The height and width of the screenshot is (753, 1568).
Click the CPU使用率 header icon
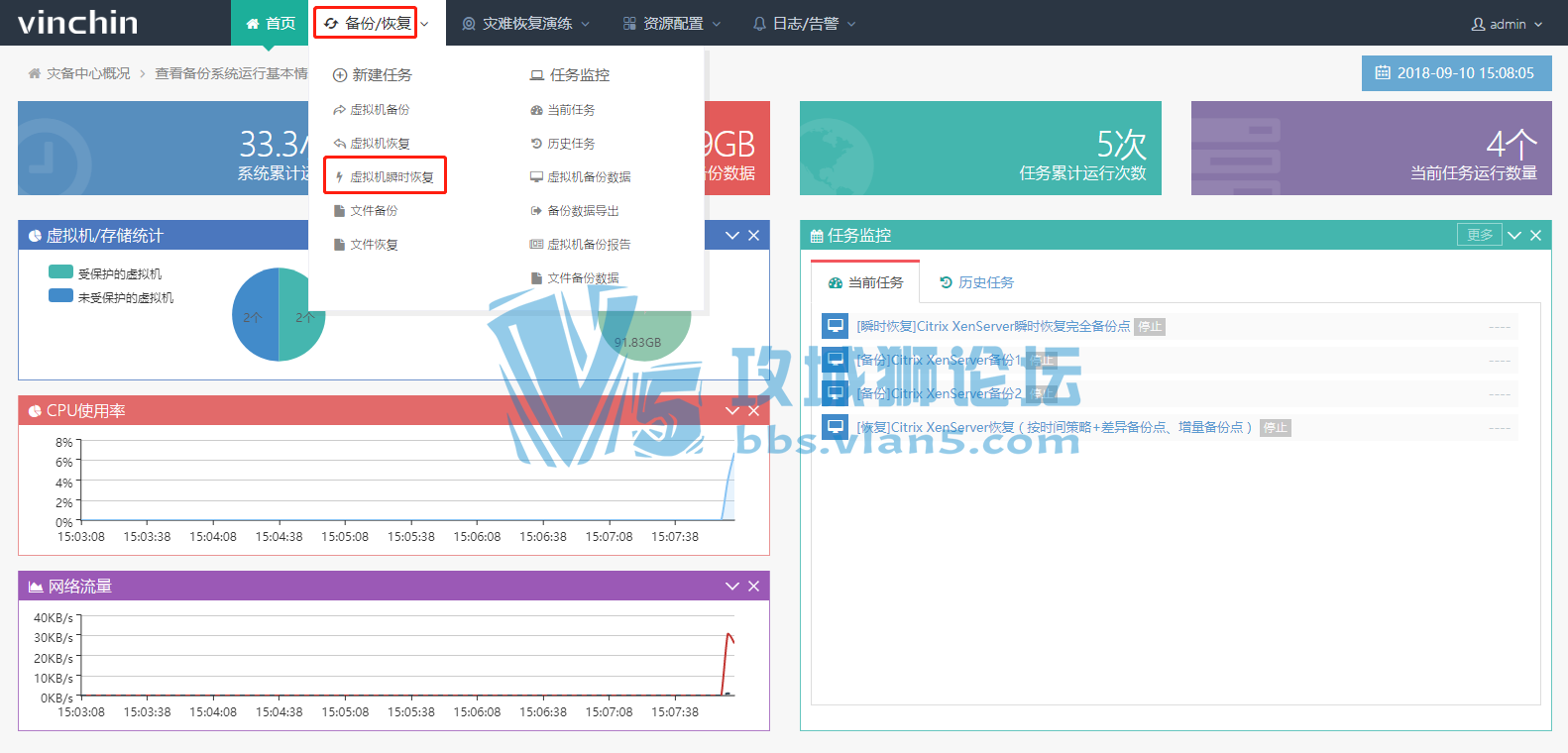coord(36,411)
